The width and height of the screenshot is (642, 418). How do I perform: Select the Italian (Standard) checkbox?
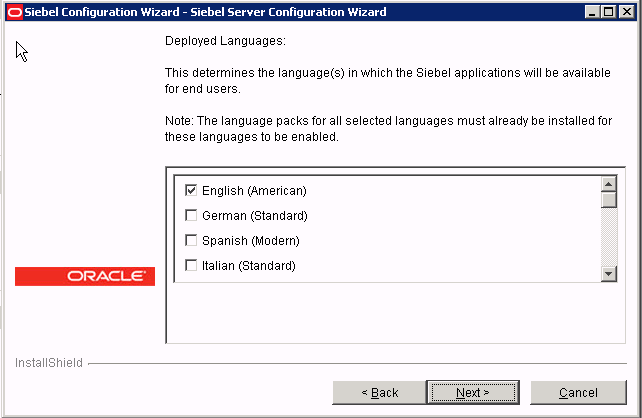coord(191,265)
